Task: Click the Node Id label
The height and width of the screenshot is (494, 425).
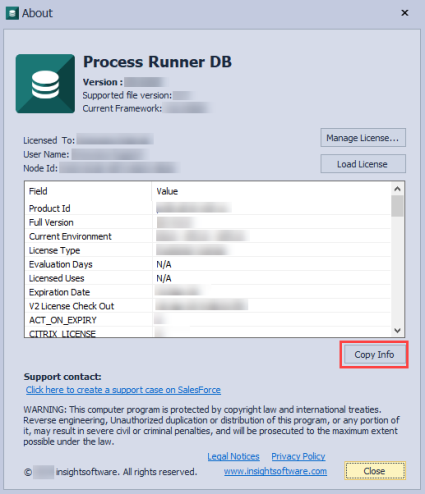Action: (x=40, y=168)
